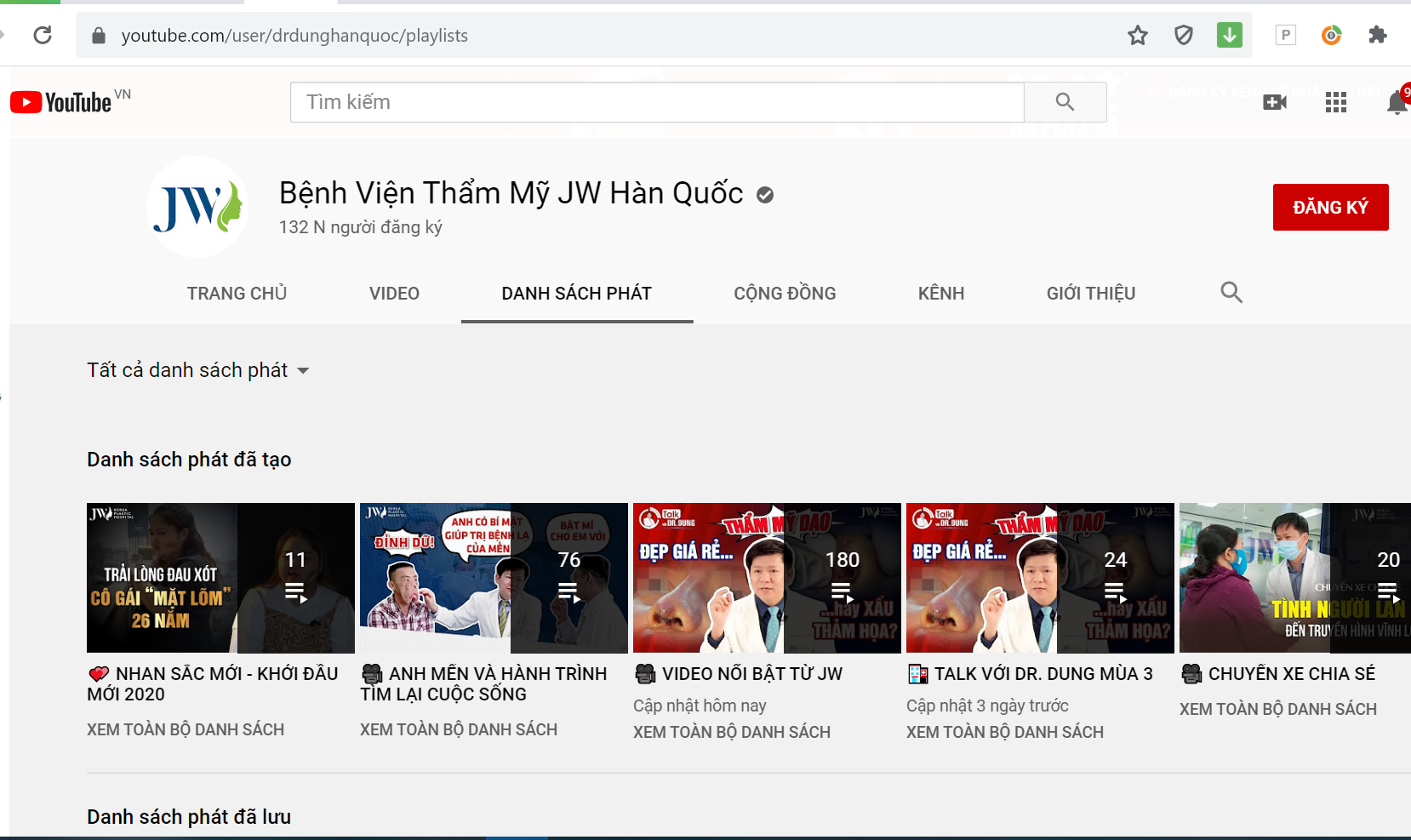Open the CỘNG ĐỒNG tab
This screenshot has width=1411, height=840.
(x=785, y=293)
